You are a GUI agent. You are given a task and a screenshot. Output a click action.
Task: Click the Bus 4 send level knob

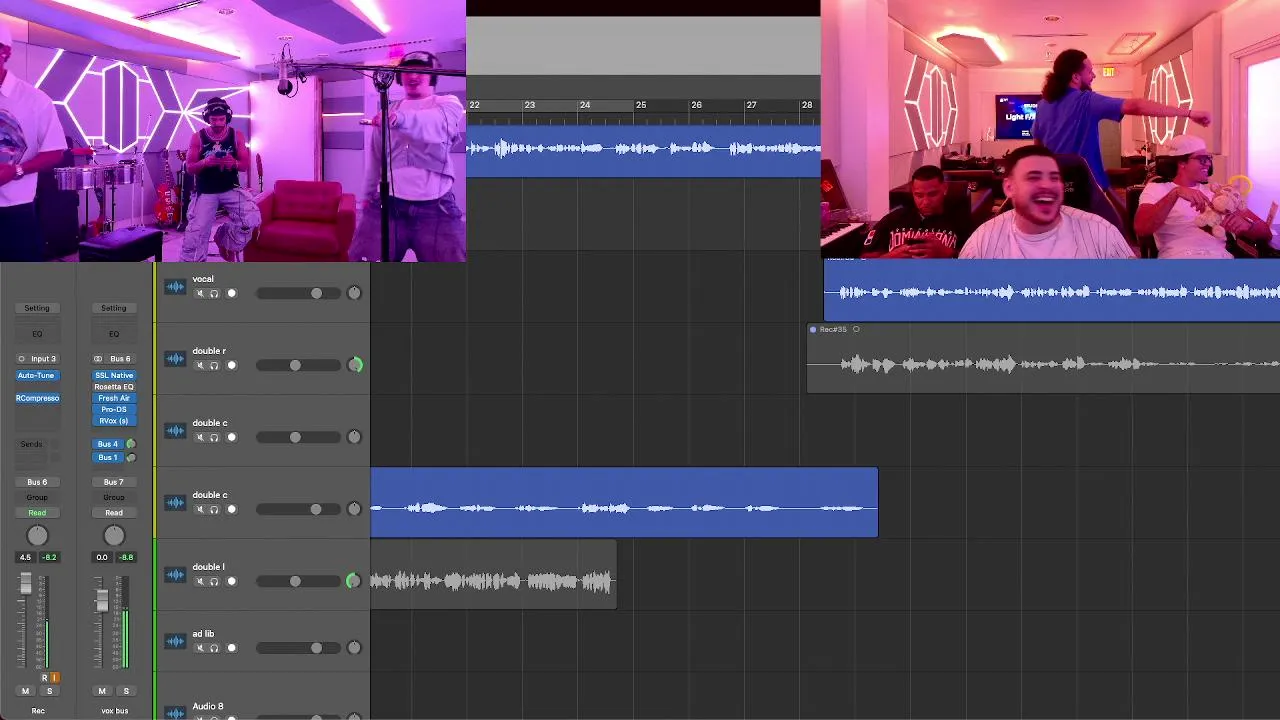point(130,444)
